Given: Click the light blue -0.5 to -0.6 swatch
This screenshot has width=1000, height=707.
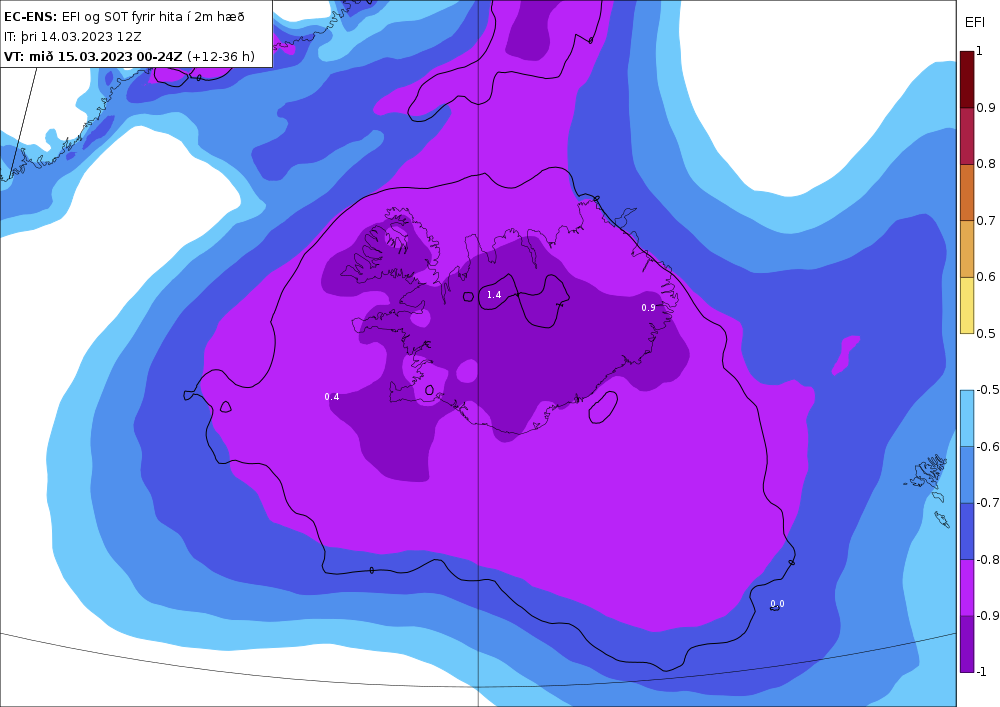Looking at the screenshot, I should (967, 418).
